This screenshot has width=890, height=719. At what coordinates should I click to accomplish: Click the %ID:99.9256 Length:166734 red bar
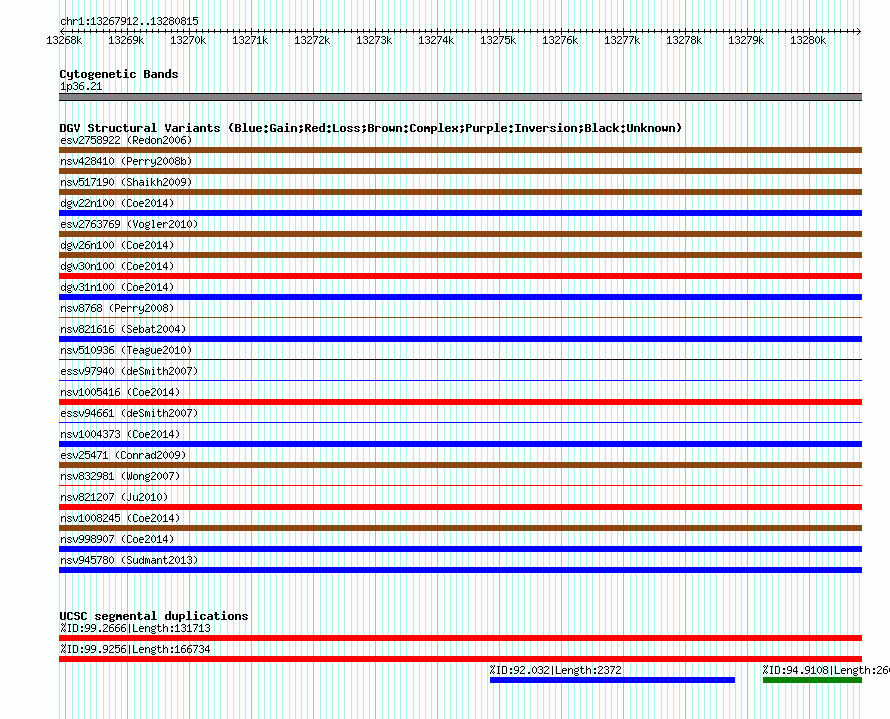click(x=460, y=659)
